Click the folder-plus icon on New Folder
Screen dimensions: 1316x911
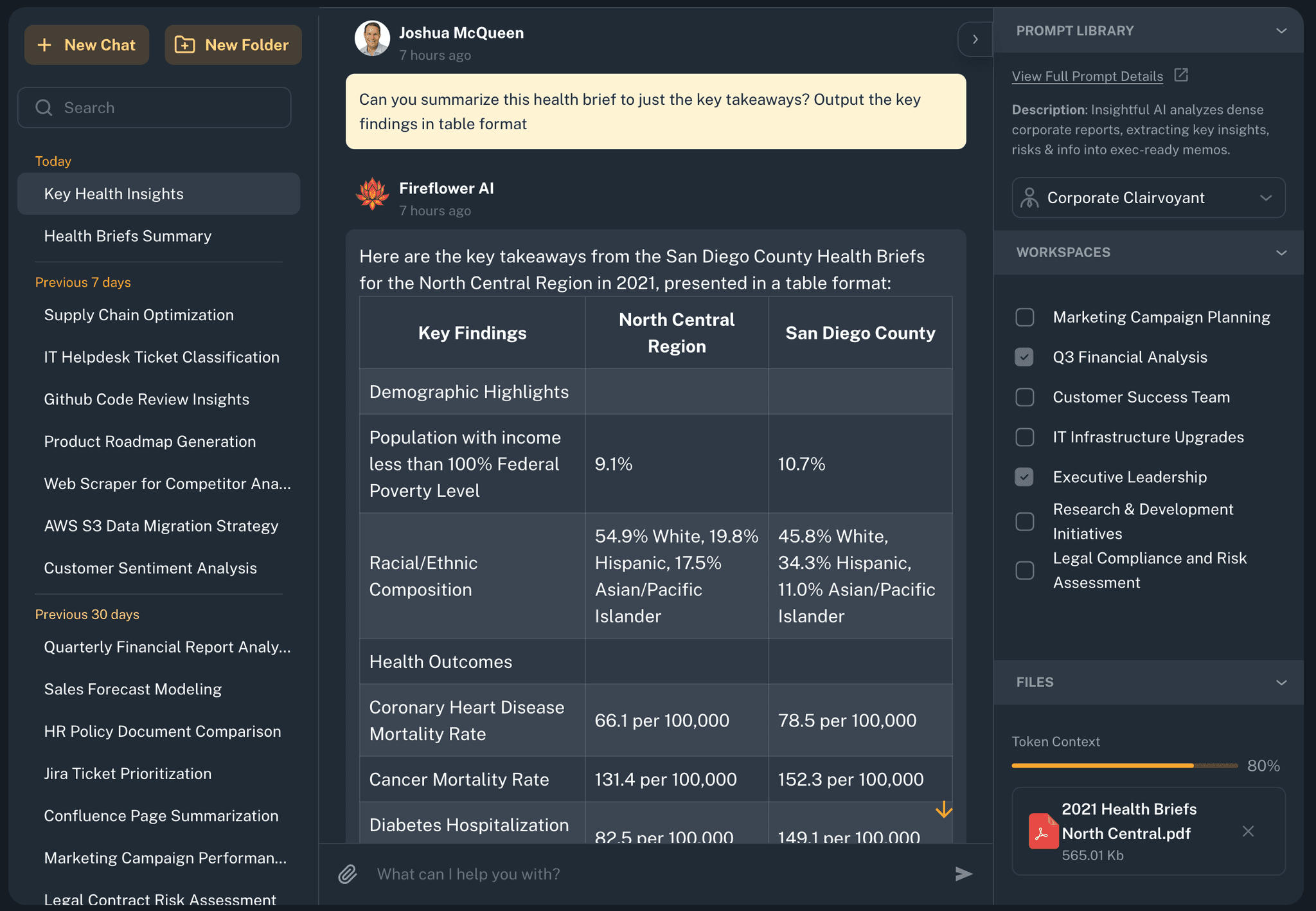click(x=185, y=45)
